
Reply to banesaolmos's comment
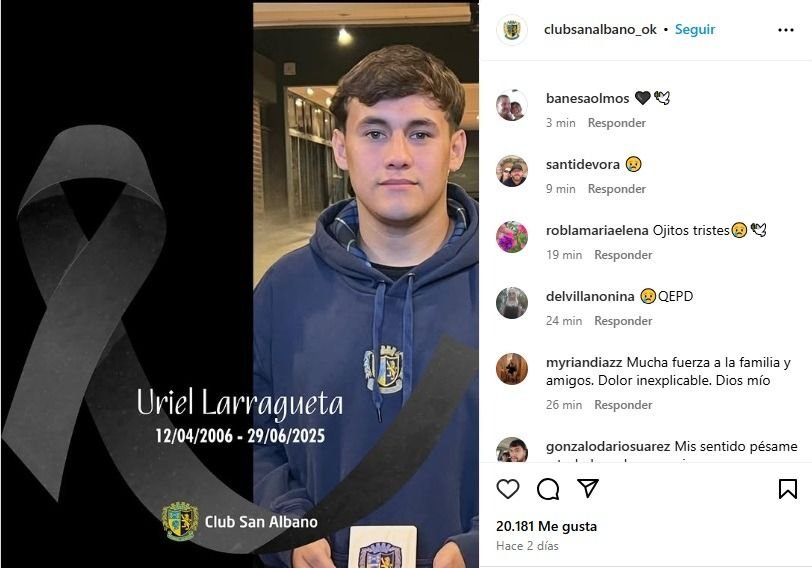pos(617,123)
